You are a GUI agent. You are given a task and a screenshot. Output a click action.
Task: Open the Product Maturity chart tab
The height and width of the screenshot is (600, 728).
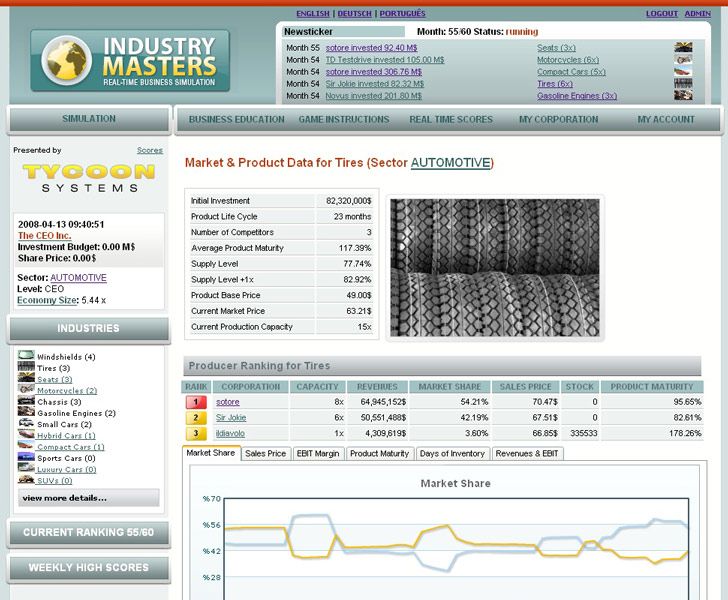[x=379, y=453]
